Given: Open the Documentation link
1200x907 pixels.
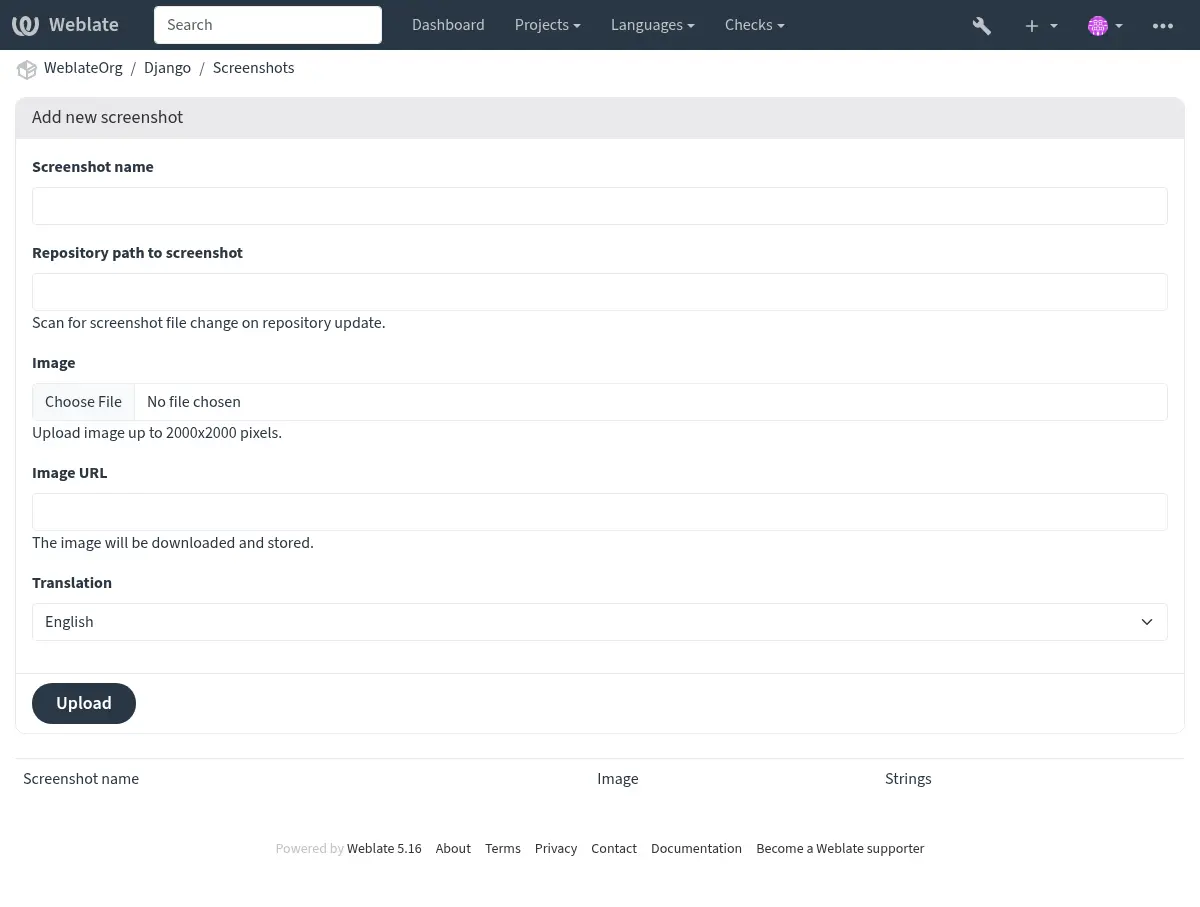Looking at the screenshot, I should point(696,848).
